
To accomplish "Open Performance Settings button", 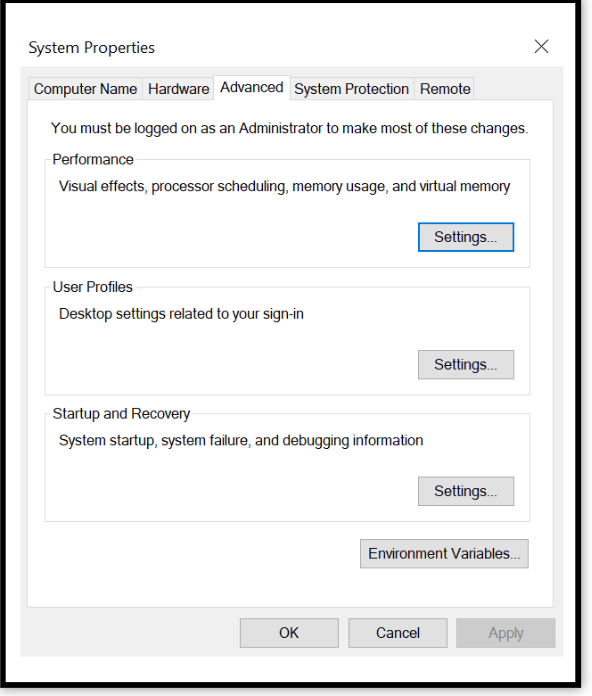I will click(x=466, y=237).
